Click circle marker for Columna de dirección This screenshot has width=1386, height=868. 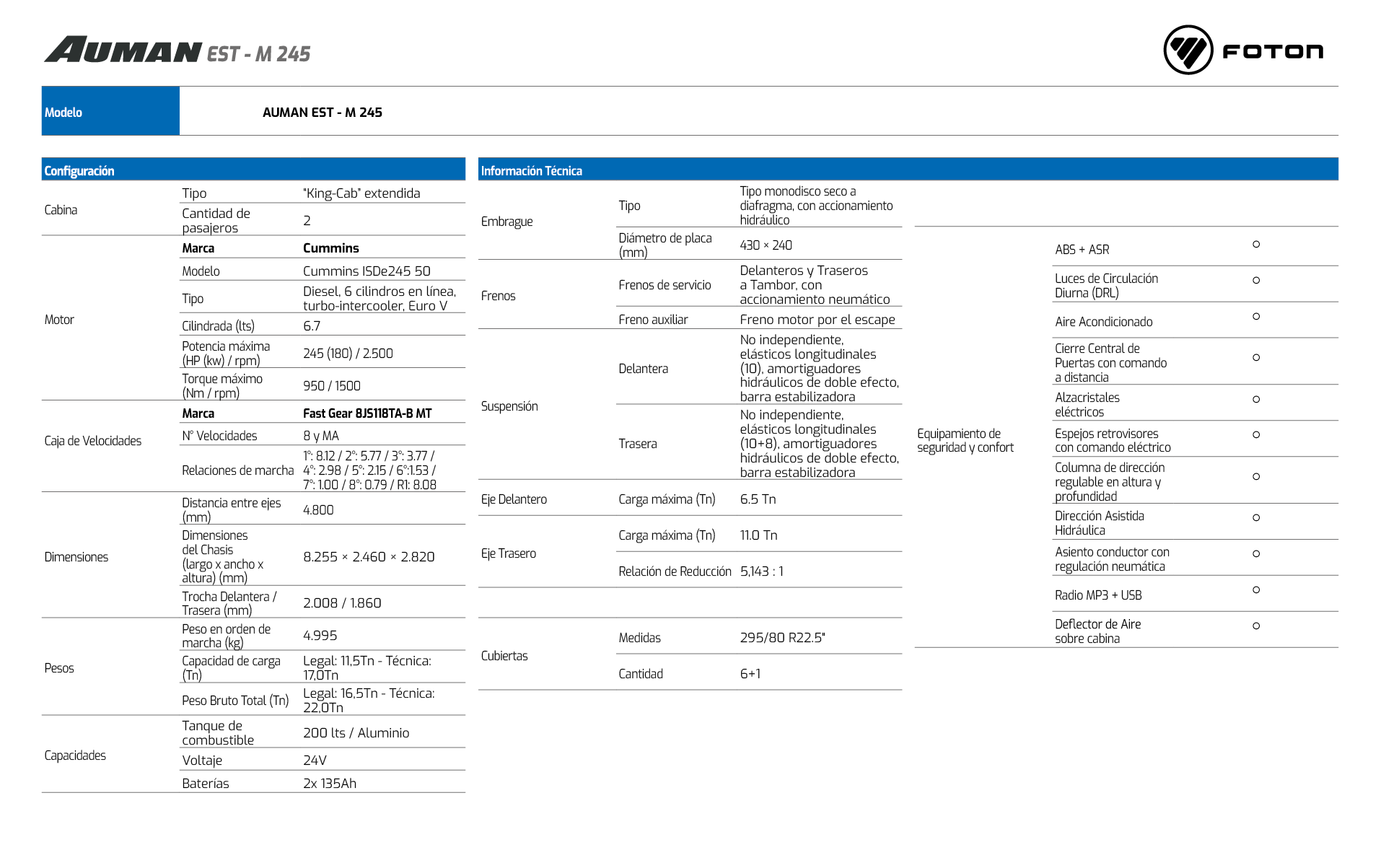point(1256,477)
